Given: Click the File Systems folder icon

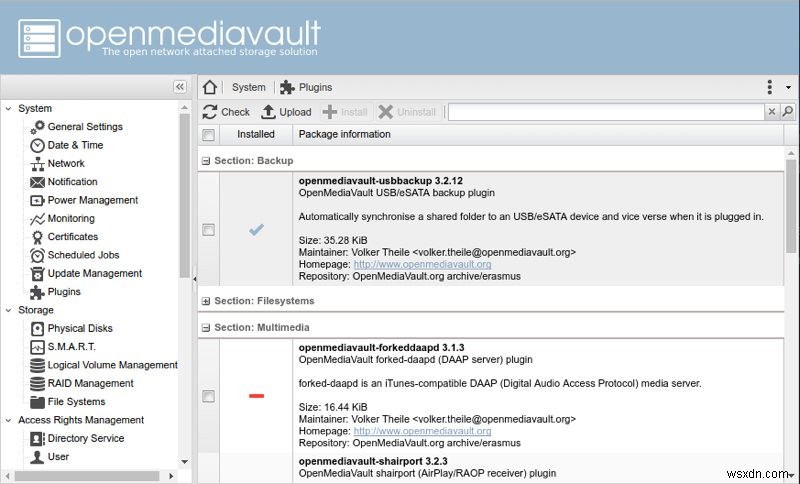Looking at the screenshot, I should click(37, 402).
